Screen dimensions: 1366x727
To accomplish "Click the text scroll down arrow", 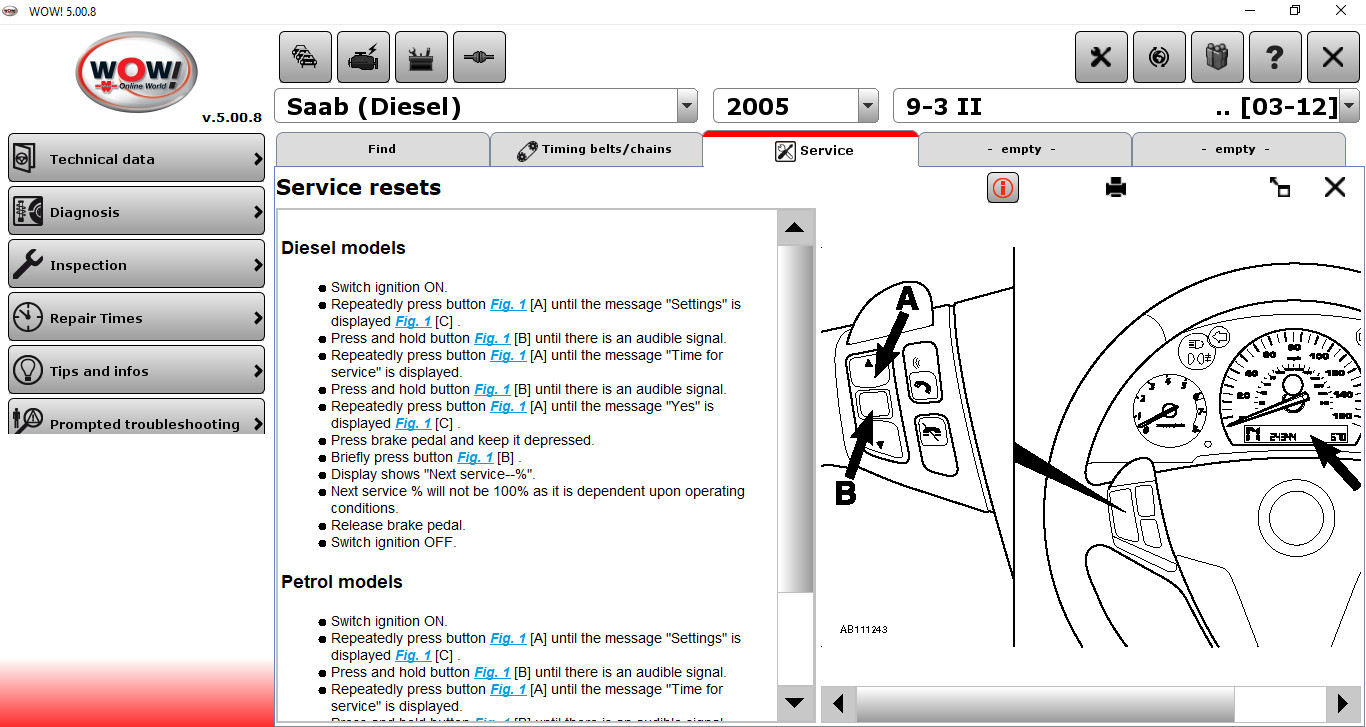I will click(795, 701).
